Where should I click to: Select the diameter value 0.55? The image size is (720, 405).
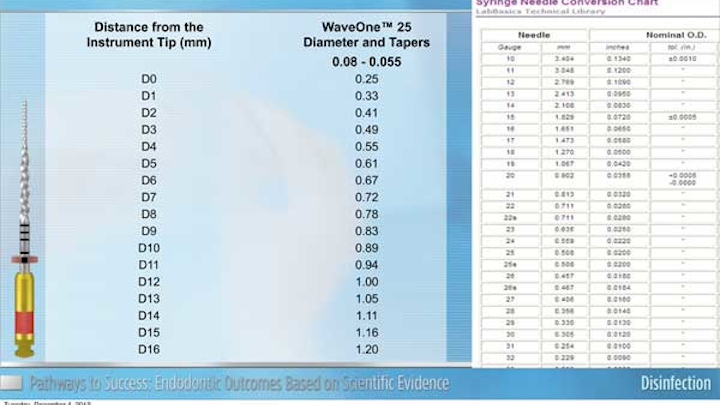366,147
